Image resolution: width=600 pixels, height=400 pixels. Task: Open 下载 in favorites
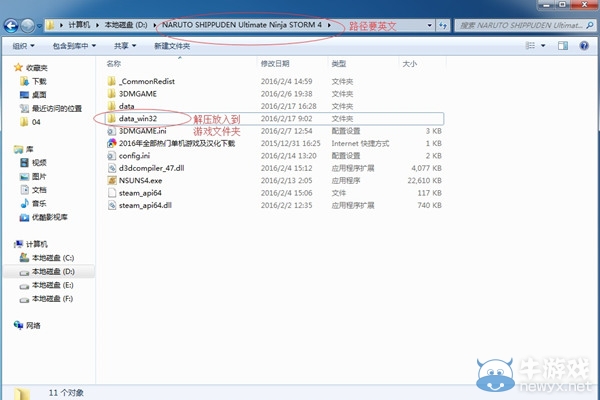[x=39, y=81]
